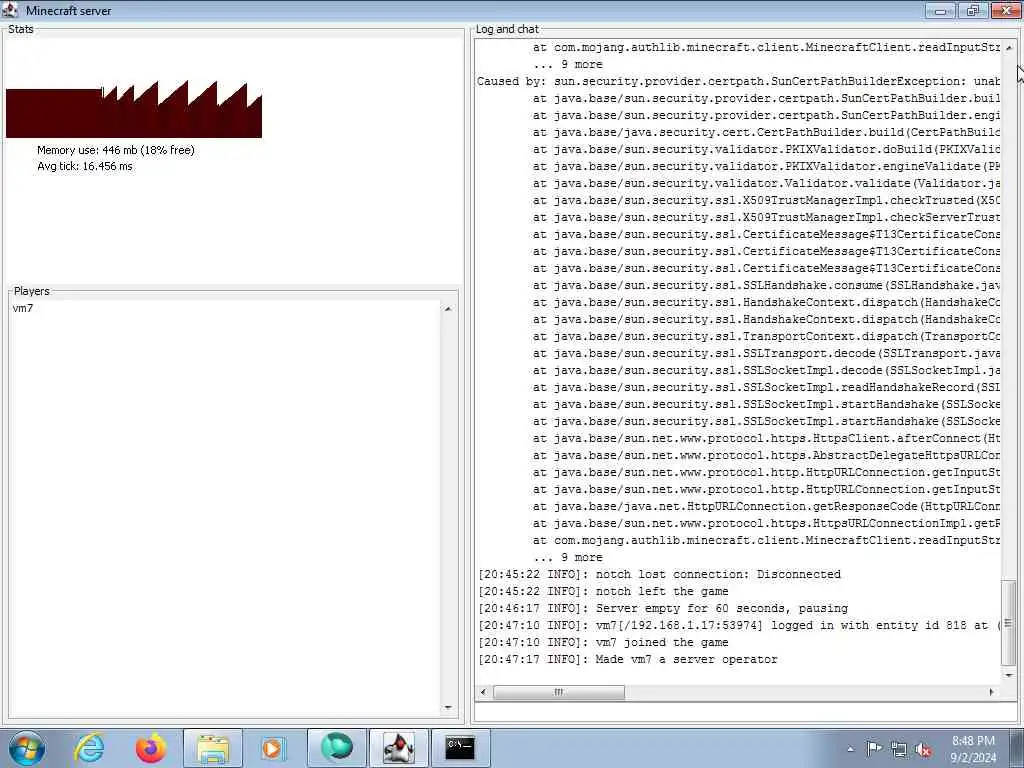Click the 'Log and chat' panel label
The image size is (1024, 768).
(x=507, y=29)
